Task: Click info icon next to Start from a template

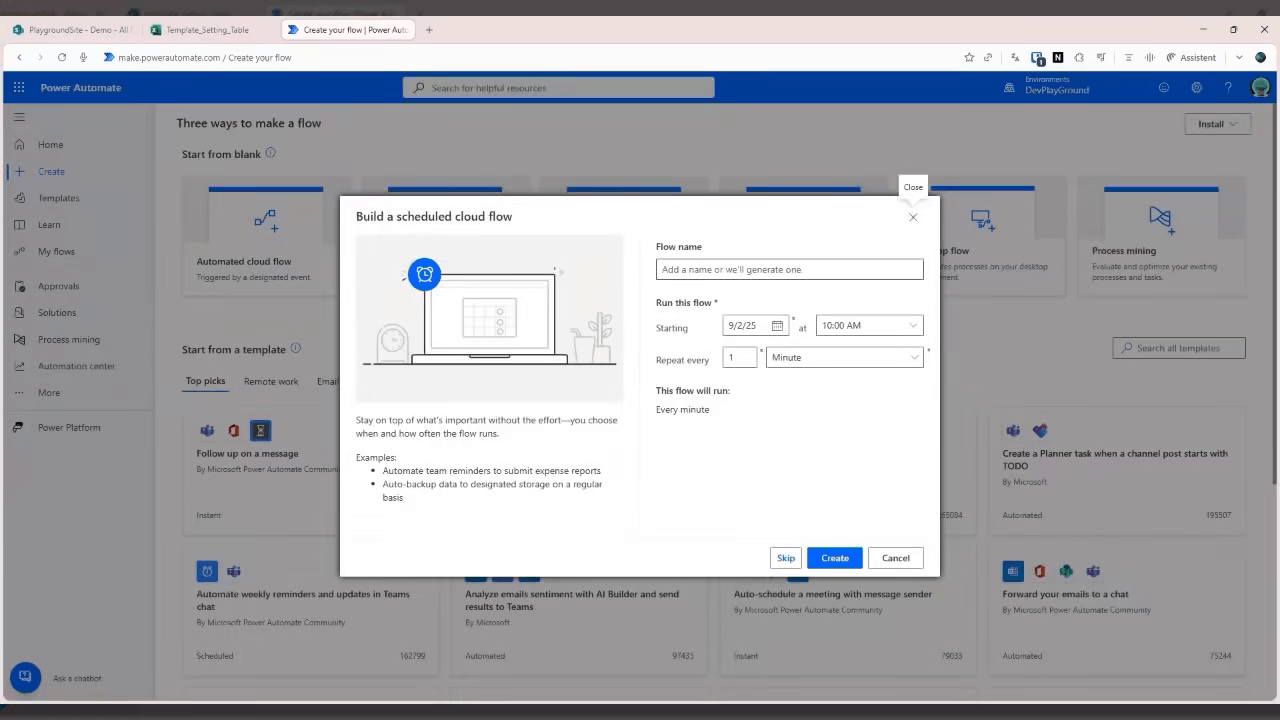Action: click(x=295, y=348)
